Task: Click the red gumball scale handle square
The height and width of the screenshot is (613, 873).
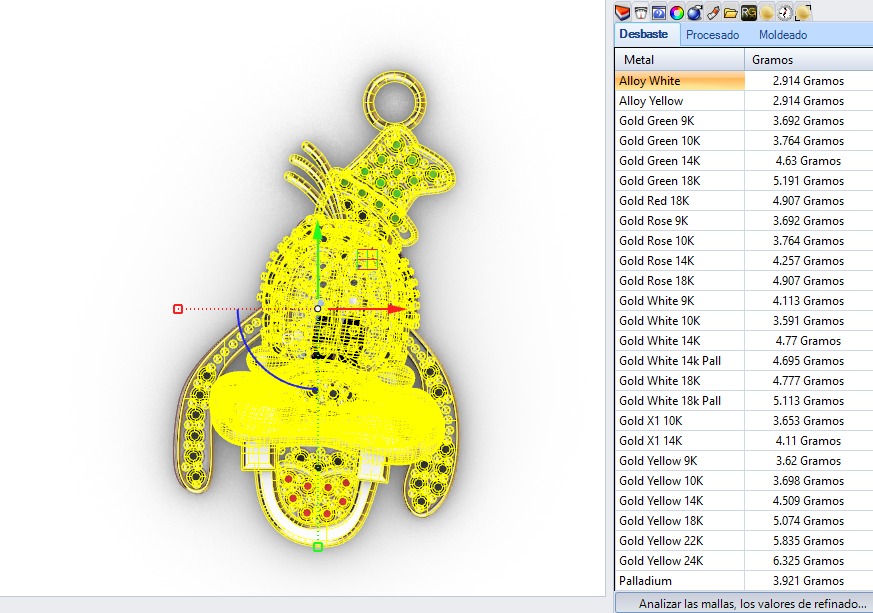Action: [178, 308]
